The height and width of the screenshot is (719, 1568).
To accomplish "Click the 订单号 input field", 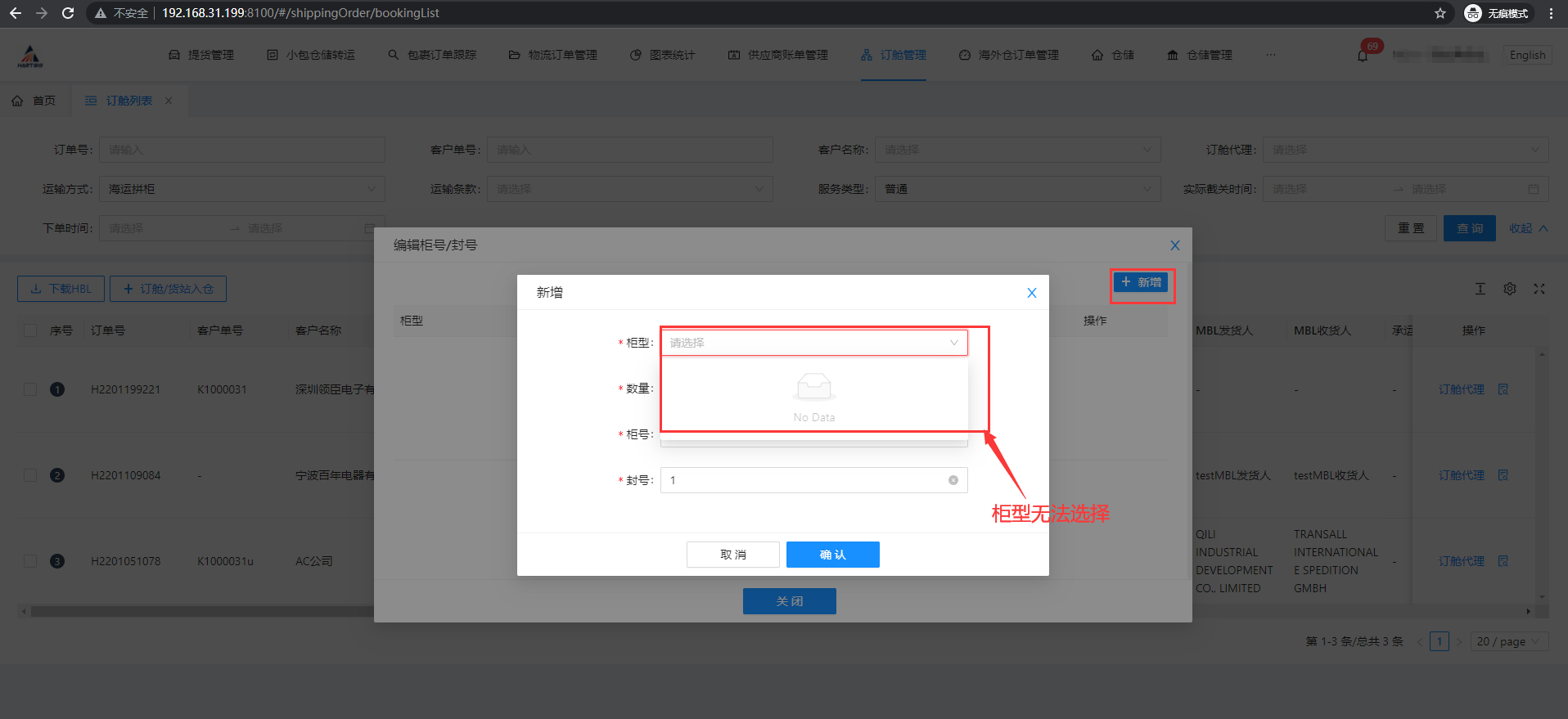I will (241, 150).
